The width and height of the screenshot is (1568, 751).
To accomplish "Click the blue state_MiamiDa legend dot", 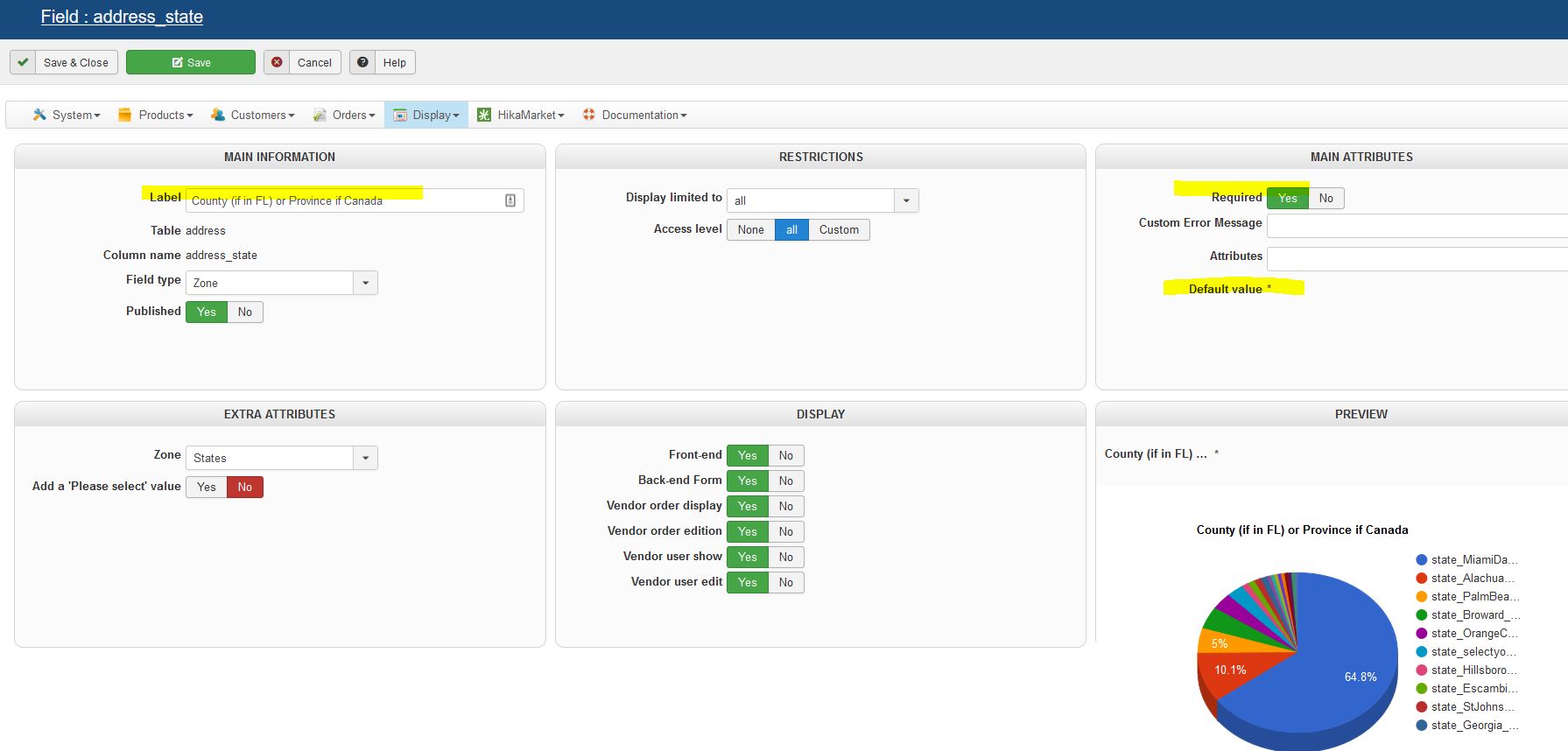I will coord(1422,560).
